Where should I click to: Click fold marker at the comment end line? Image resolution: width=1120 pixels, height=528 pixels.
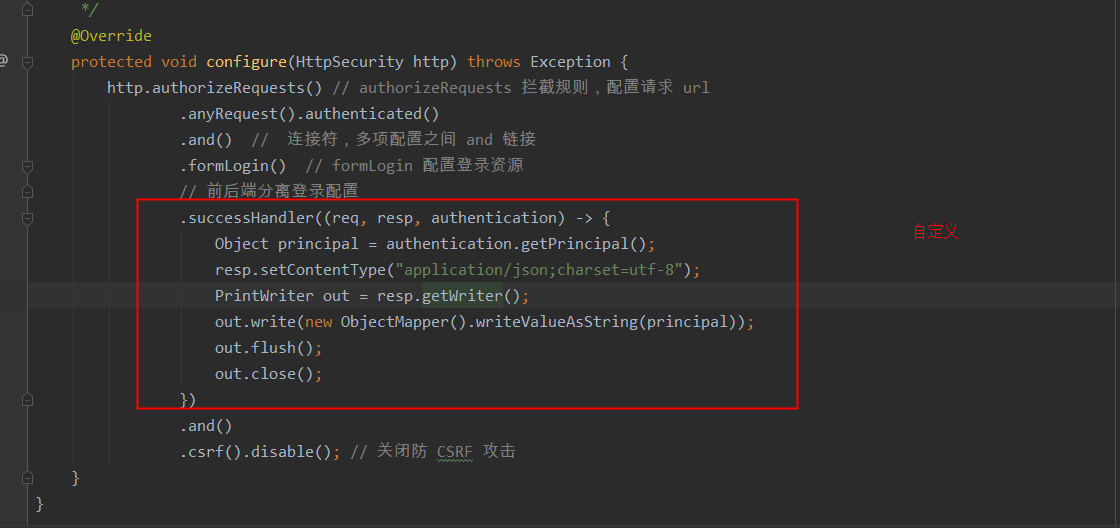point(27,10)
